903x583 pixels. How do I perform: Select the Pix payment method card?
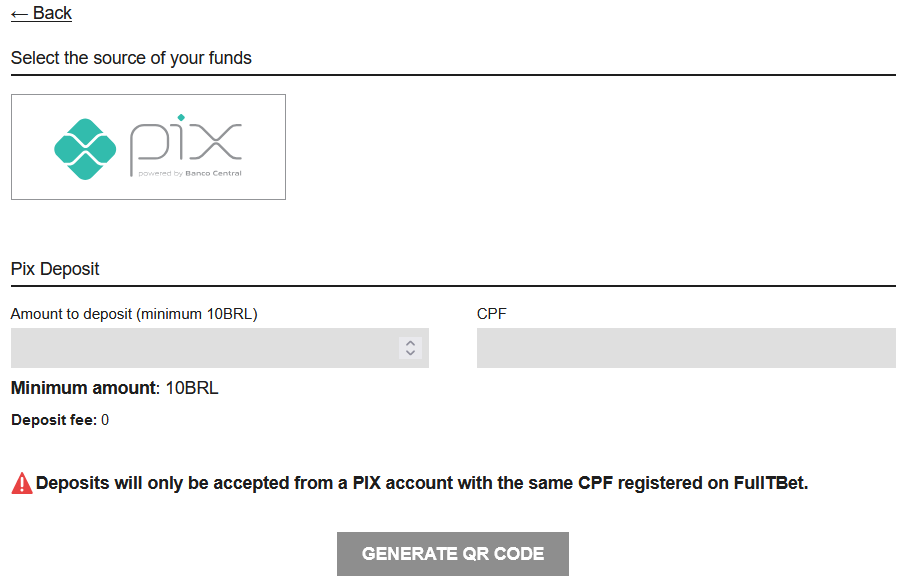pos(148,147)
